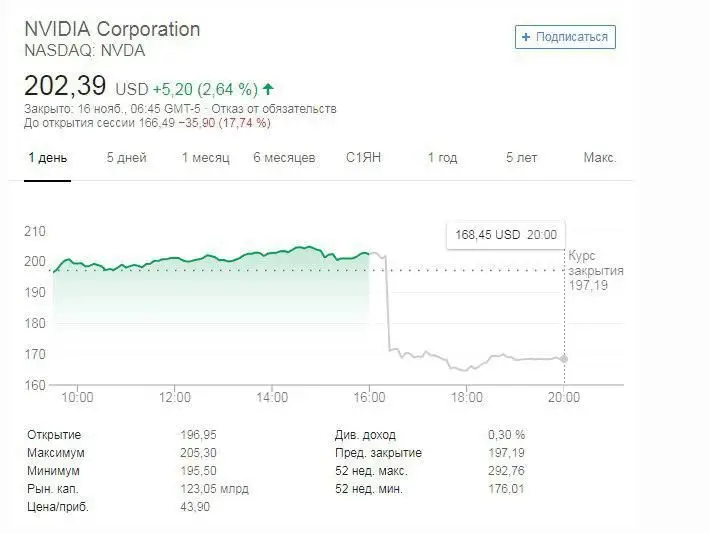Click the 16:00 label on time axis
709x534 pixels.
pos(370,397)
